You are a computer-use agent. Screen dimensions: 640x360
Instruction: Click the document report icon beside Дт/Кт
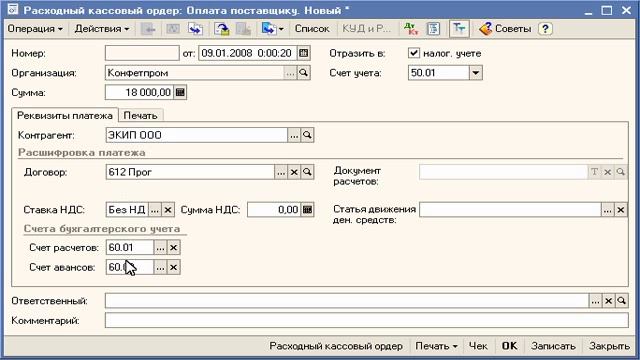click(433, 29)
